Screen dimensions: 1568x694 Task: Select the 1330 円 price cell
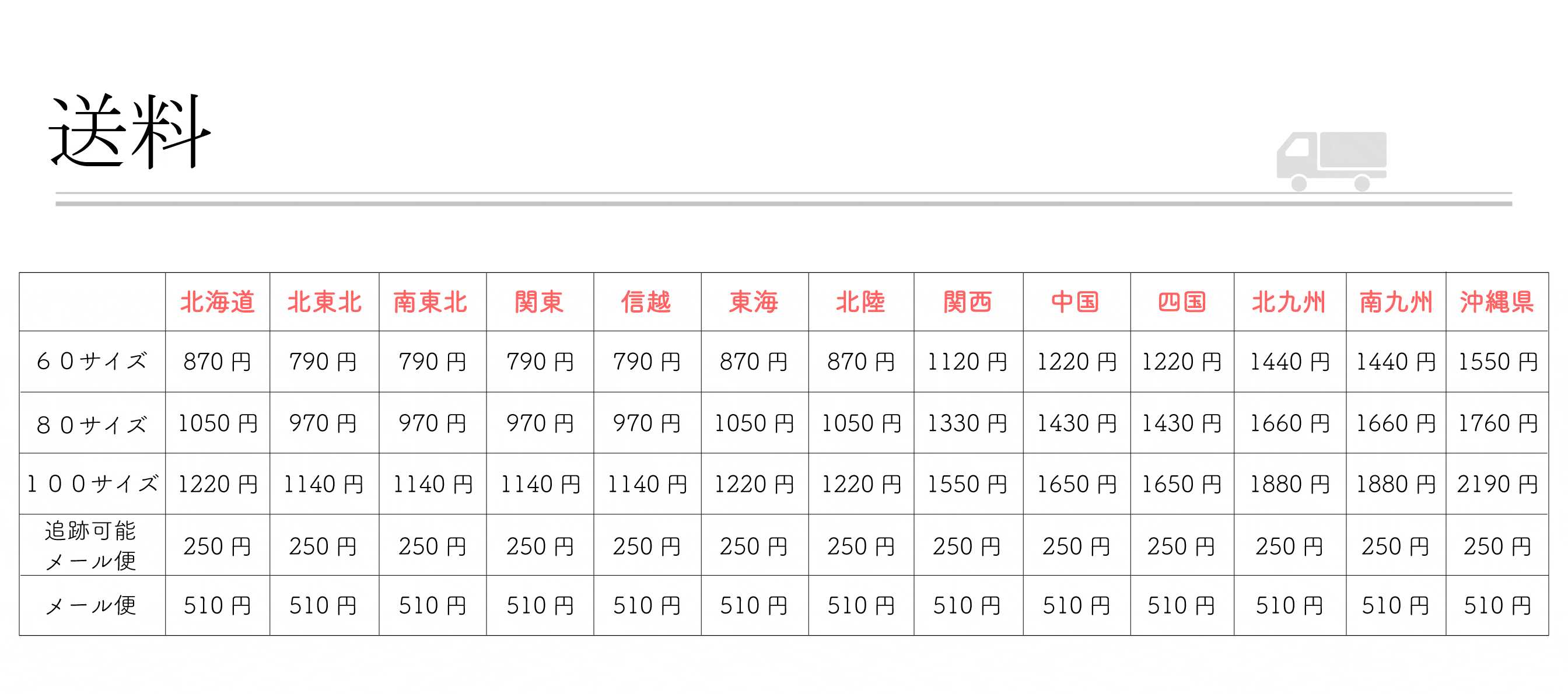pos(967,424)
